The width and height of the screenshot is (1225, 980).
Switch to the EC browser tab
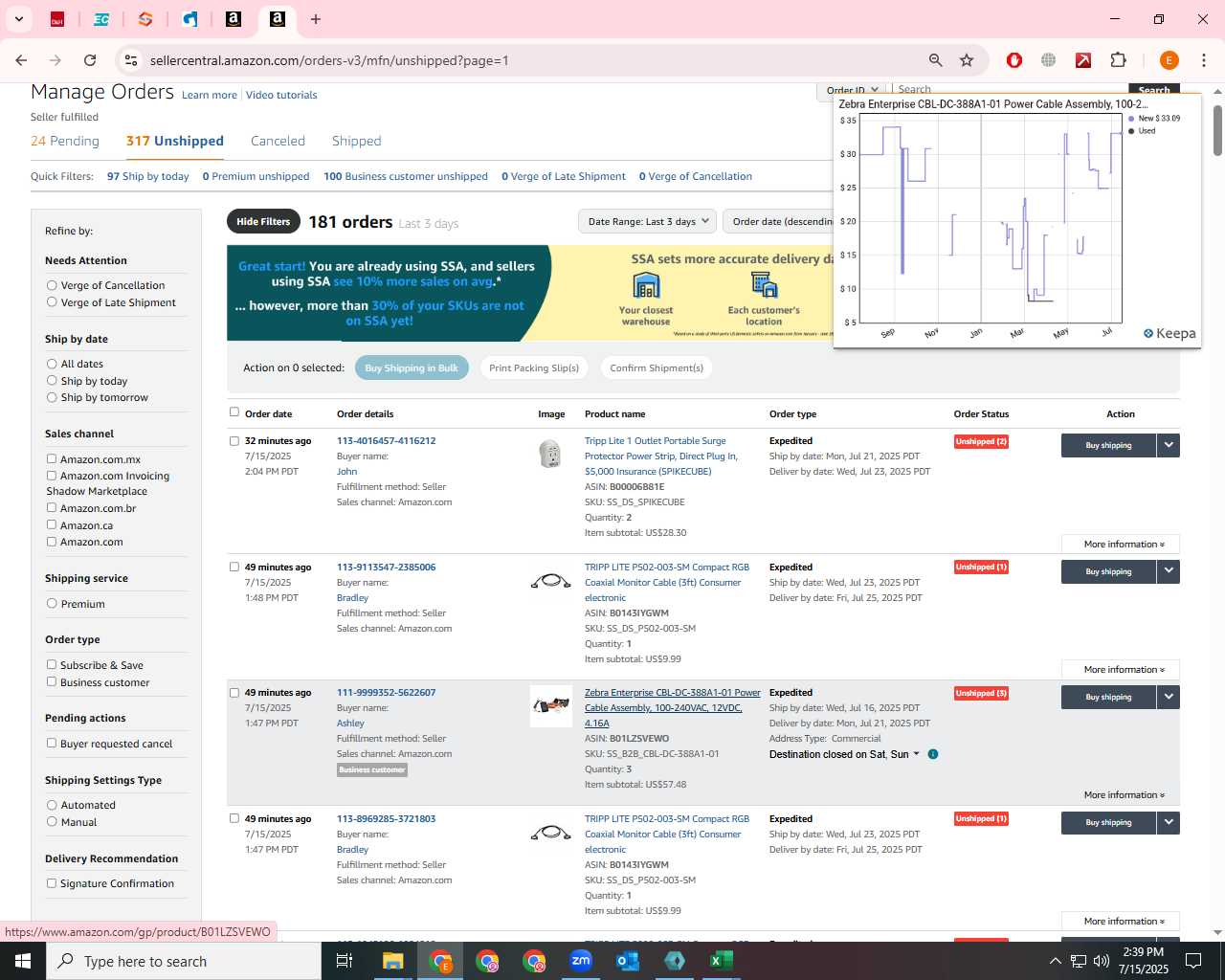[101, 19]
